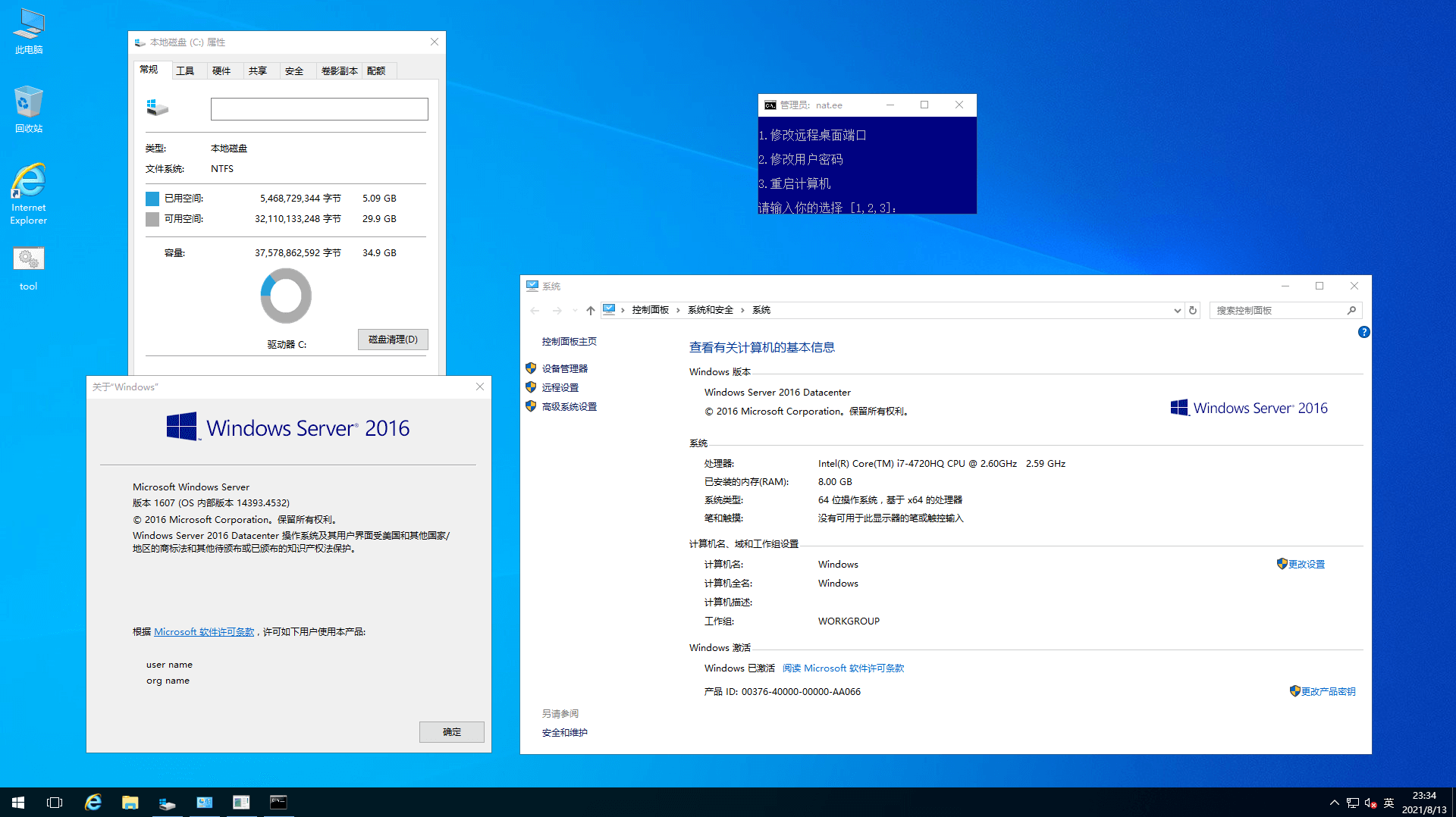The width and height of the screenshot is (1456, 817).
Task: Open Device Manager from the left sidebar
Action: coord(564,368)
